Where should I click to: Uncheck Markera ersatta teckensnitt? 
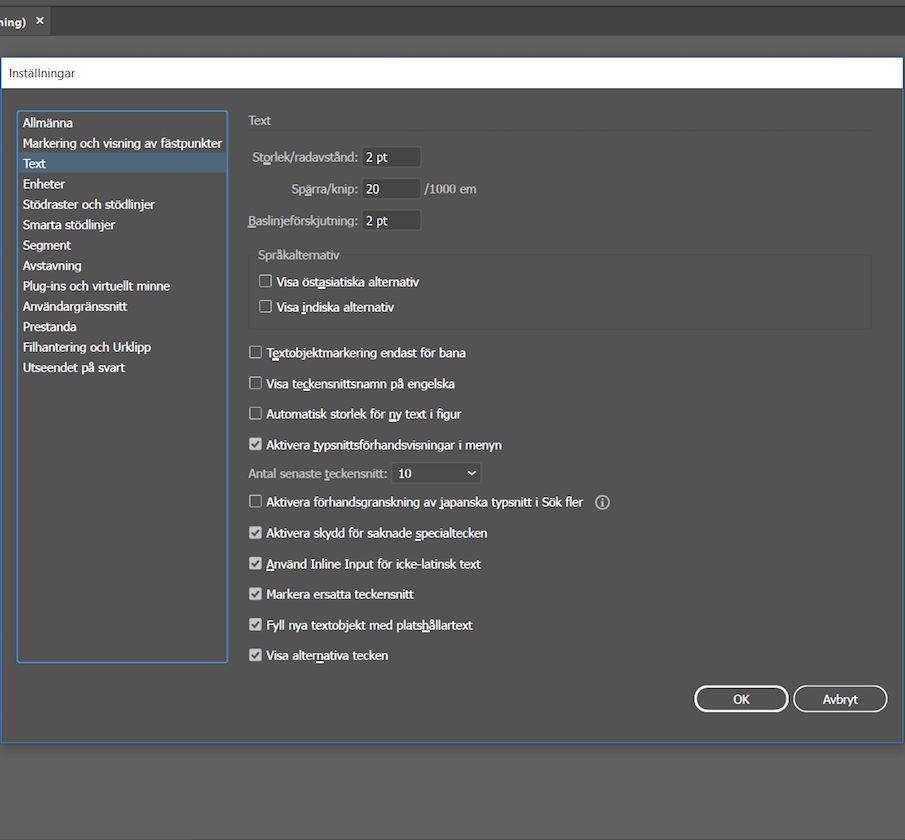click(255, 594)
